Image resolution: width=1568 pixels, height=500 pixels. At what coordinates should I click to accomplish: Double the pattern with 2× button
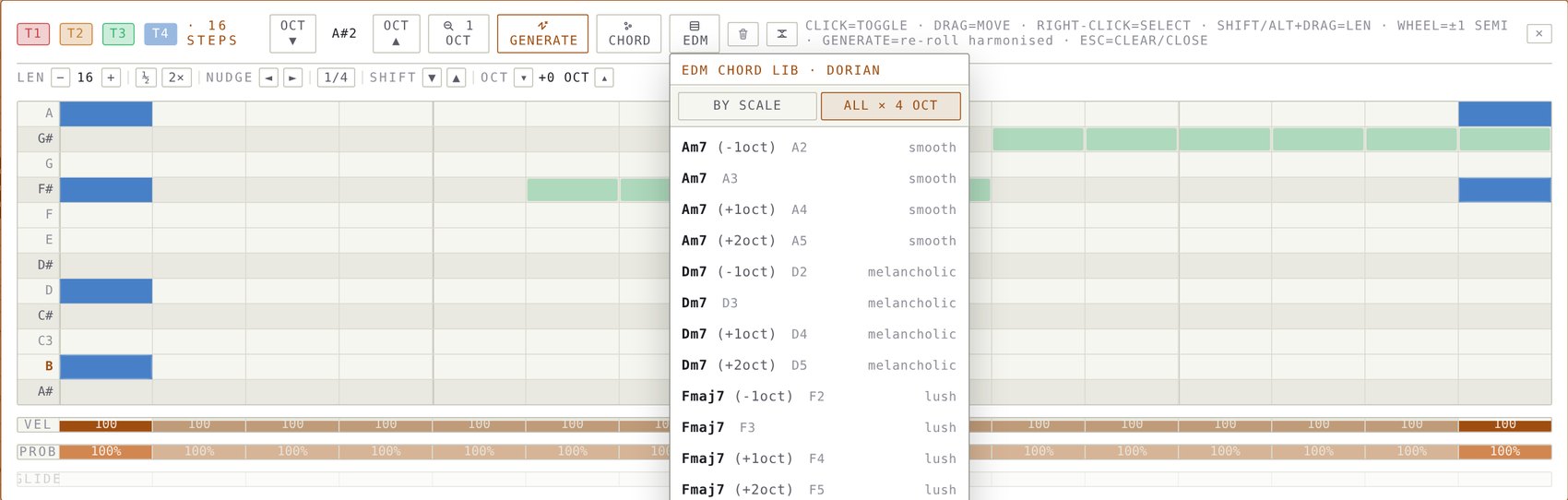click(x=176, y=77)
